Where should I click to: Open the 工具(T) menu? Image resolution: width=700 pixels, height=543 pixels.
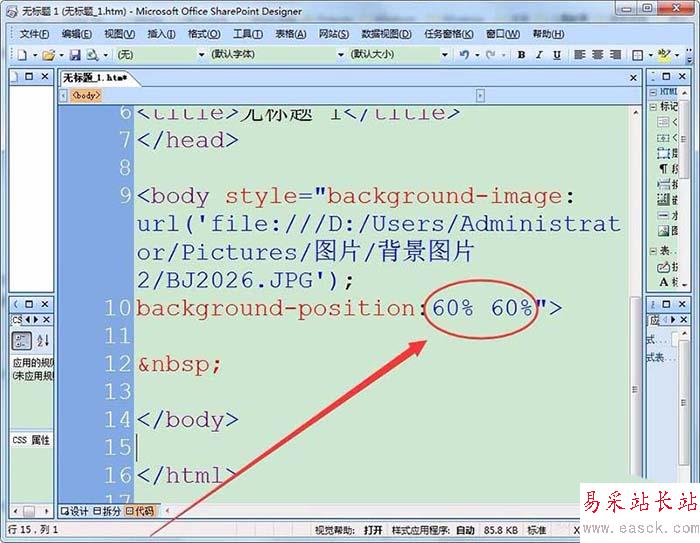(248, 34)
